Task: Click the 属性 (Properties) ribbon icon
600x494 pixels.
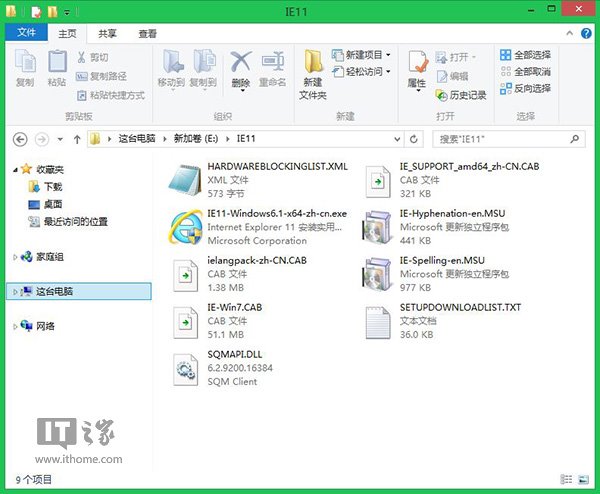Action: [x=417, y=70]
